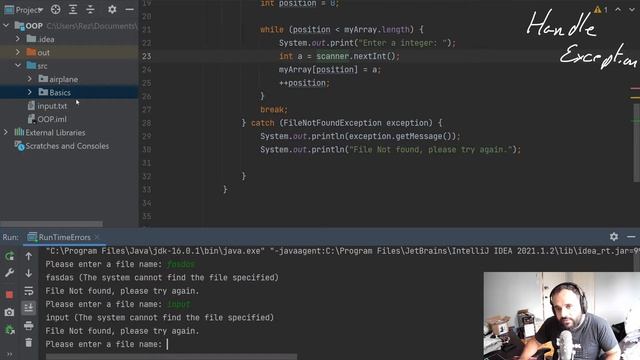The image size is (640, 360).
Task: Close the RunTimeErrors run tab
Action: 97,237
